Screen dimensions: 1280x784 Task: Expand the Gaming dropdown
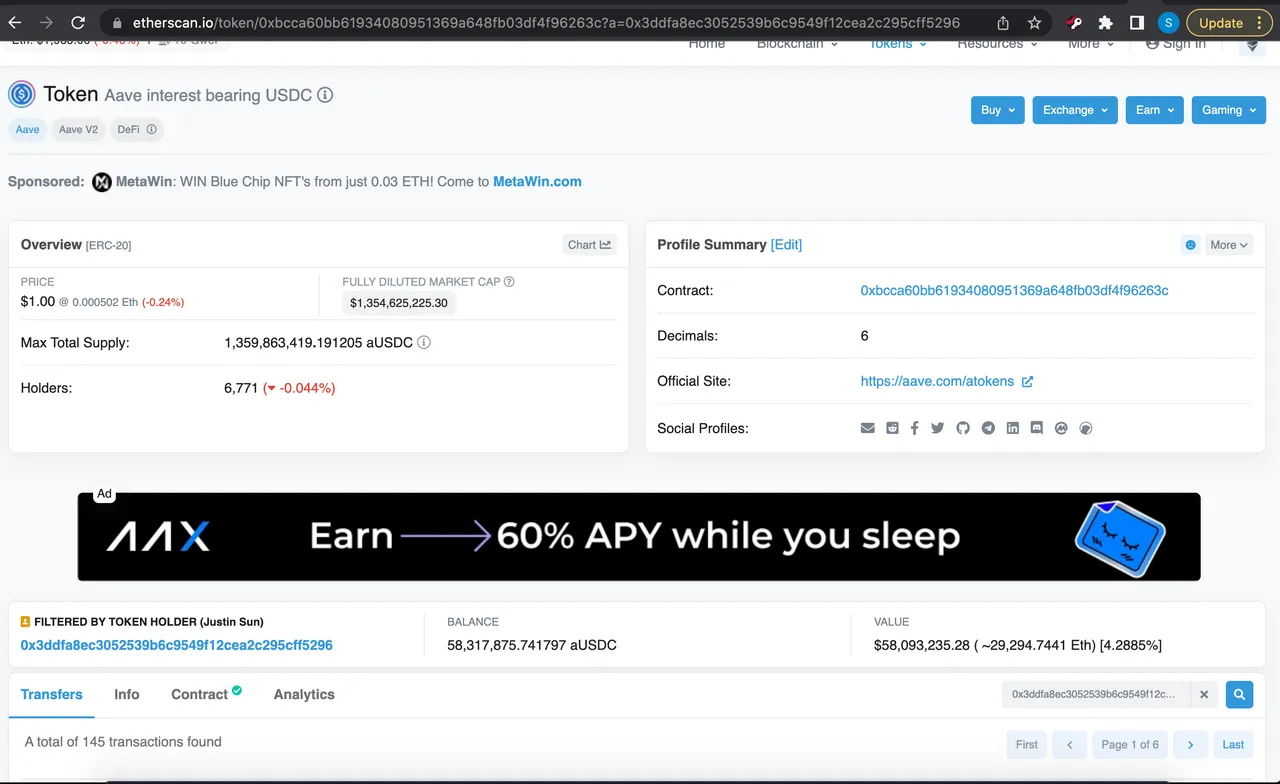tap(1228, 110)
